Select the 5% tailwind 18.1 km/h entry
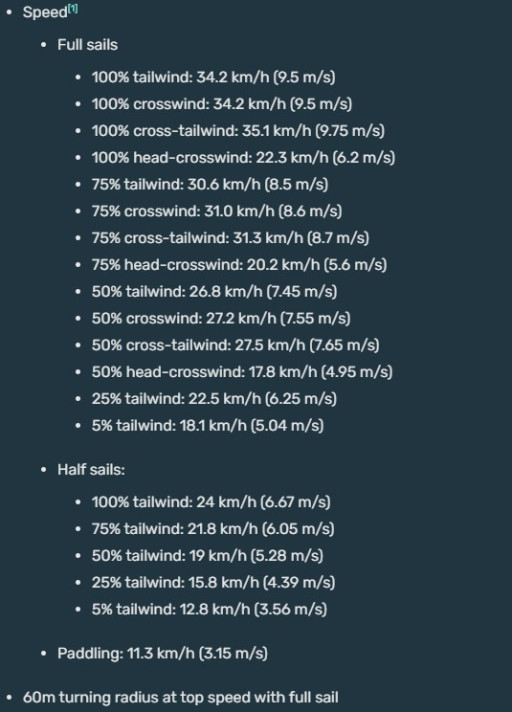Viewport: 512px width, 712px height. pos(207,425)
